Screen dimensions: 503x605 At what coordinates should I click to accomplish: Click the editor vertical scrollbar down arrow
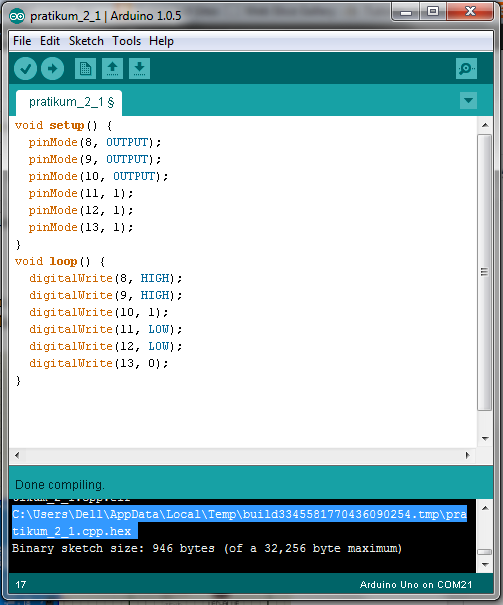pos(485,439)
